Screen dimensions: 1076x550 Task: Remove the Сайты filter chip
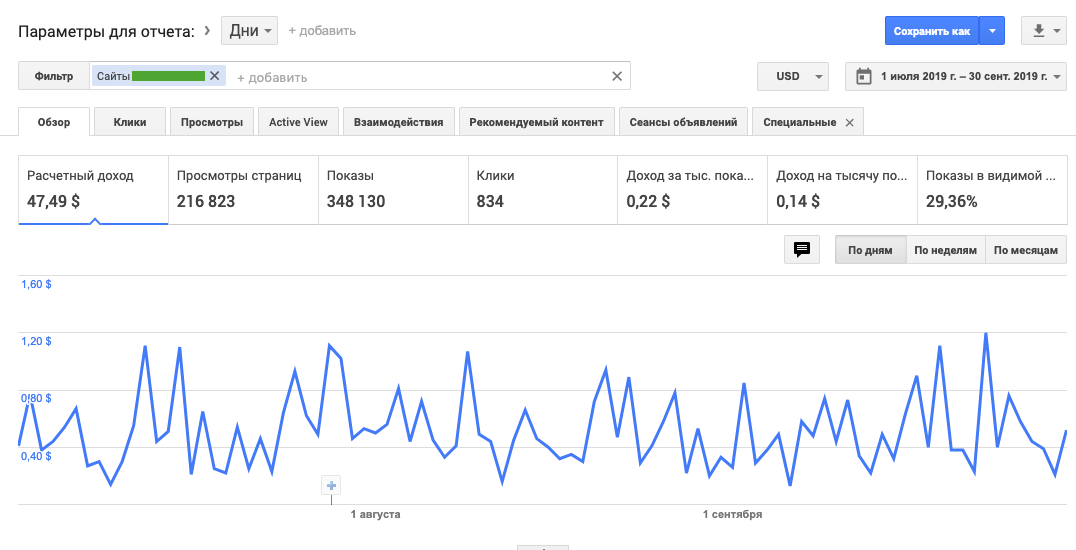(x=214, y=76)
